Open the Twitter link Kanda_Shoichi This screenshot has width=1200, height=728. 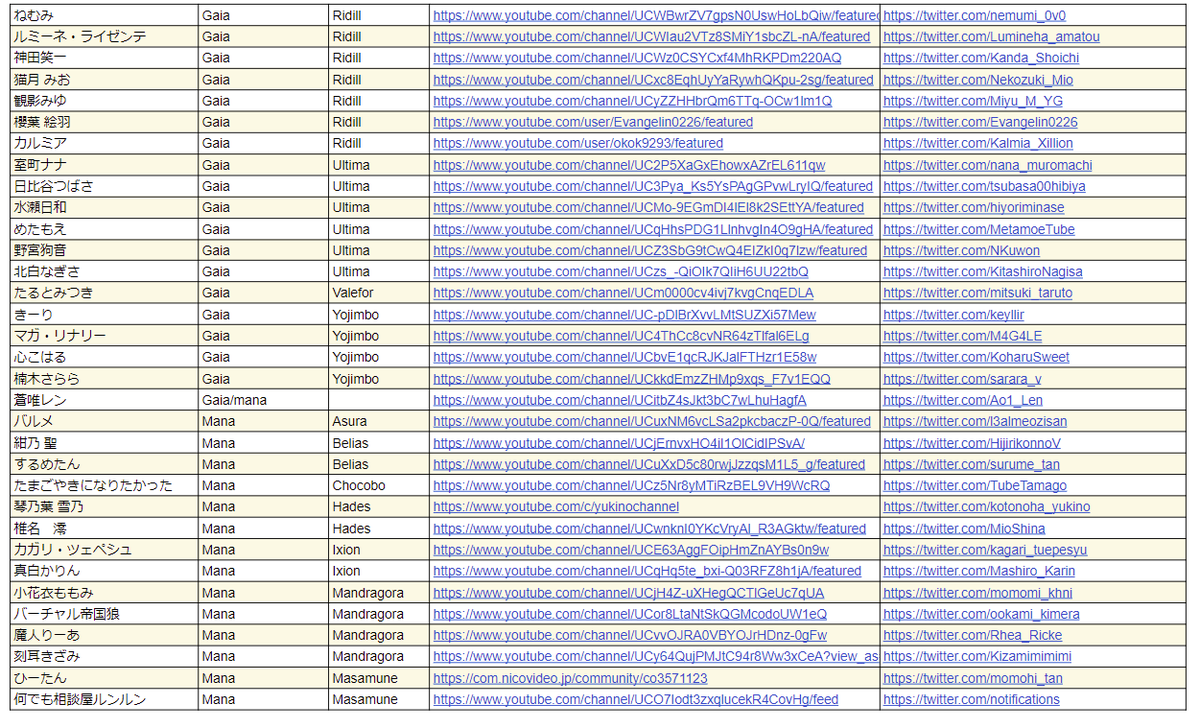pos(982,58)
